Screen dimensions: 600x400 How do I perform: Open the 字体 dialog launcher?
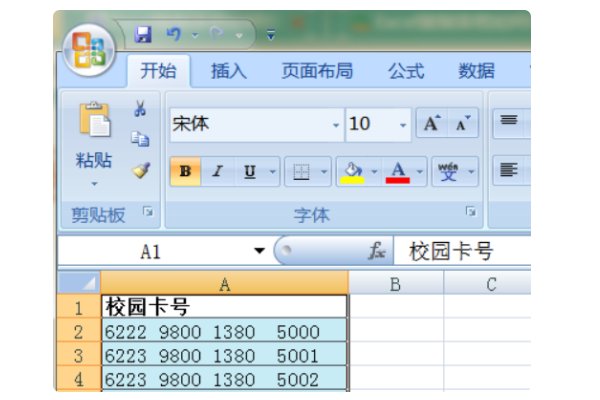pos(471,211)
